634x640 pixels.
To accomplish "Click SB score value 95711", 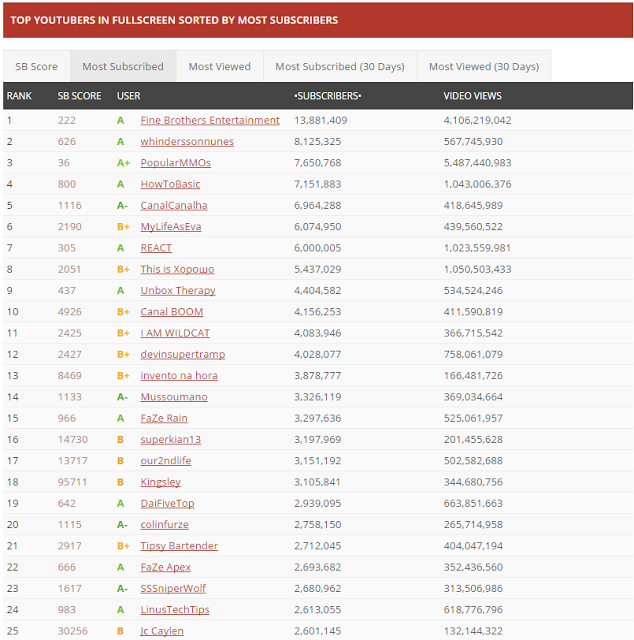I will 72,482.
